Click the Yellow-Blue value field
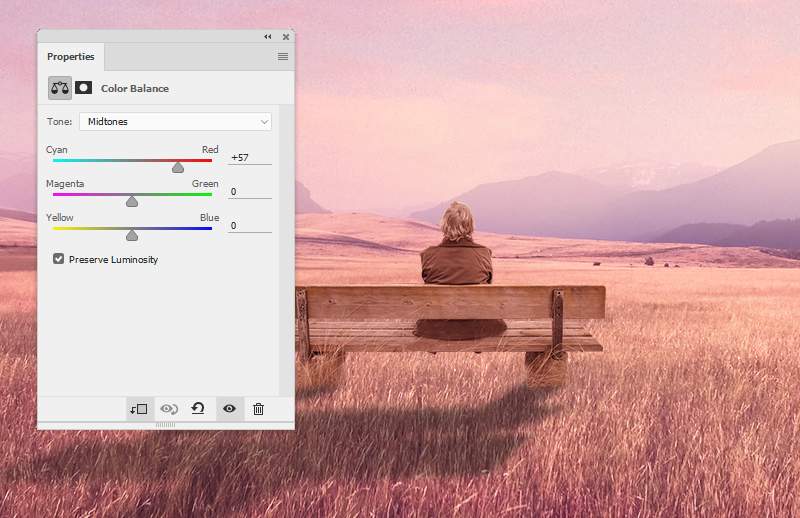The height and width of the screenshot is (518, 800). [249, 226]
